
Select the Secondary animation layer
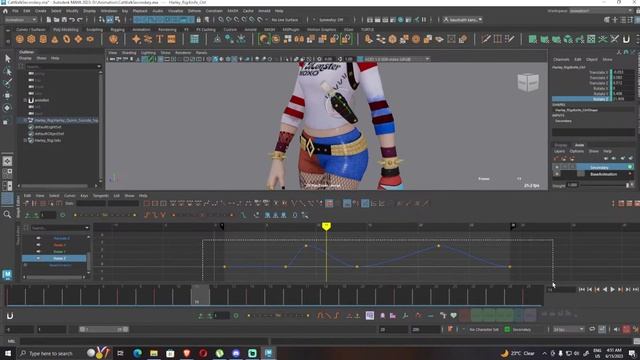point(599,167)
